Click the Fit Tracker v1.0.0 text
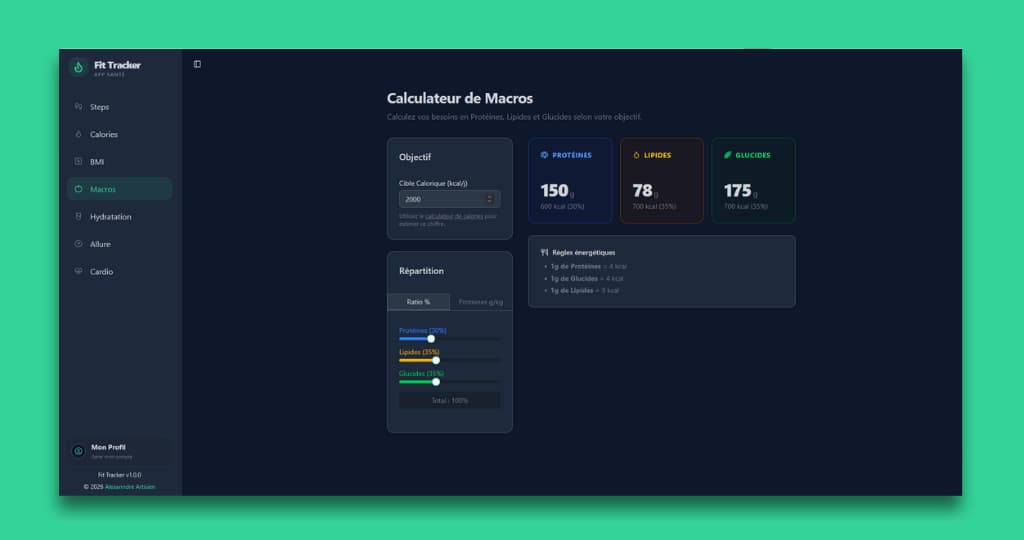 point(120,475)
